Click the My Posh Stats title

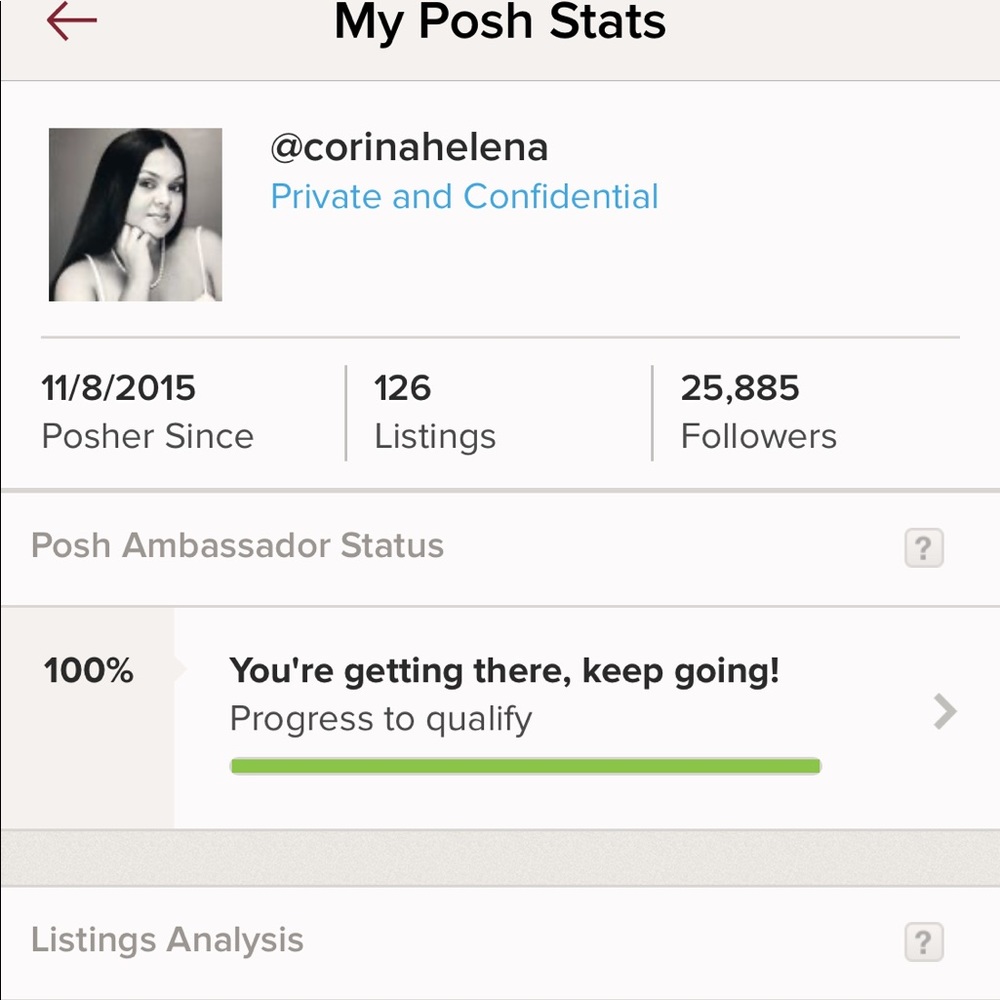point(499,23)
